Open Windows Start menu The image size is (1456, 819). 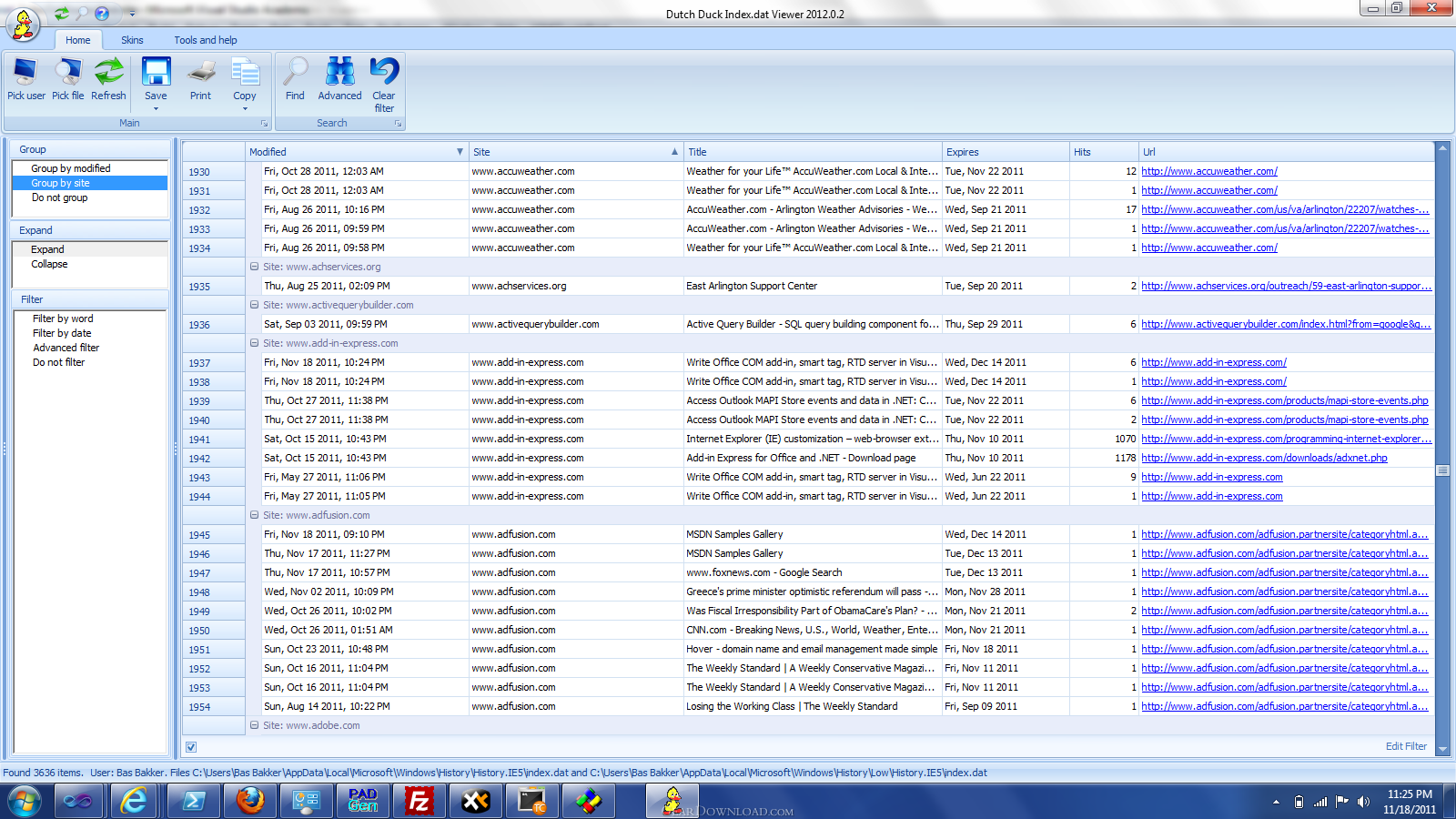[25, 802]
